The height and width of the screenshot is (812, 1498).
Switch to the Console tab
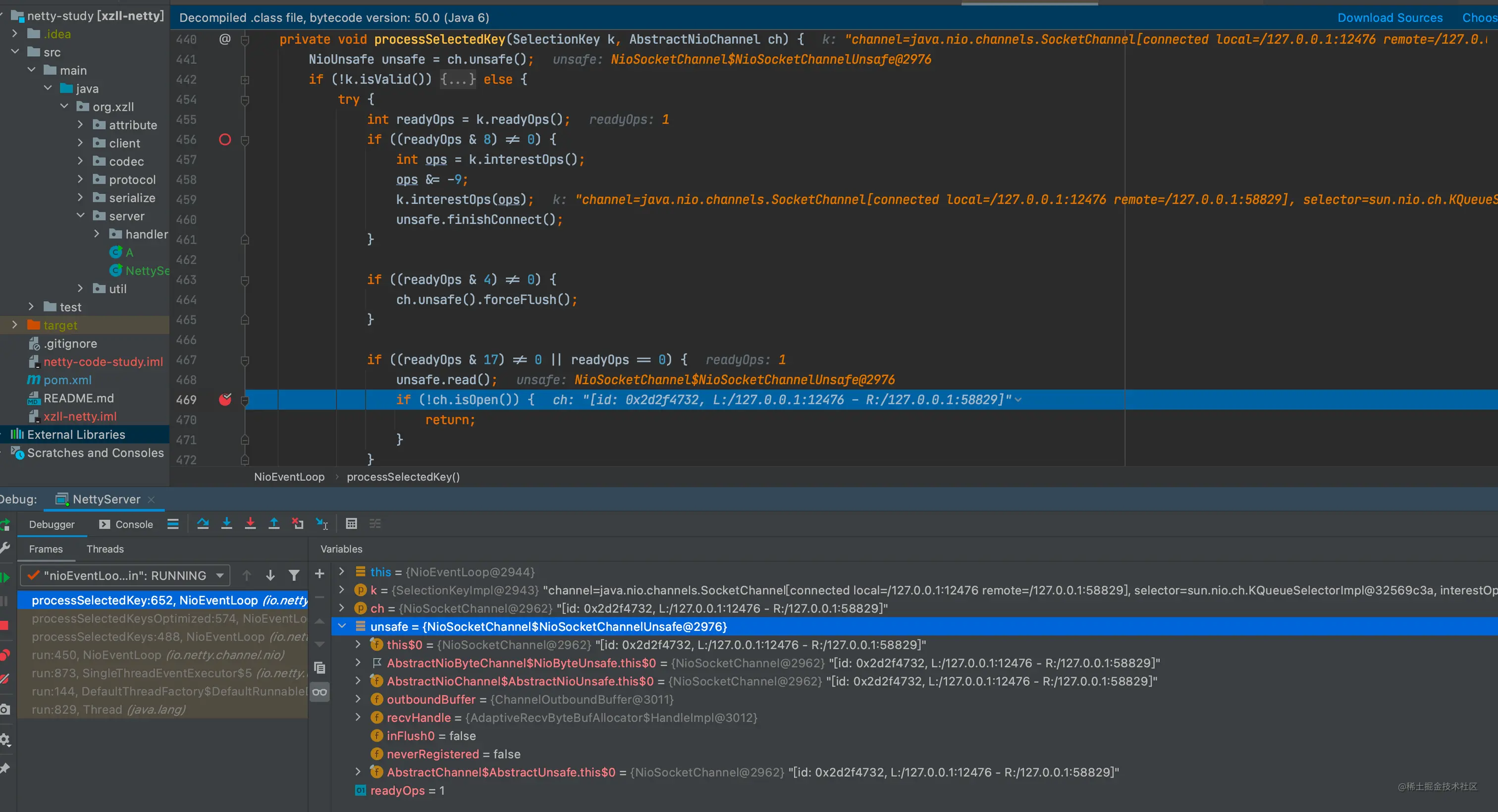[126, 524]
